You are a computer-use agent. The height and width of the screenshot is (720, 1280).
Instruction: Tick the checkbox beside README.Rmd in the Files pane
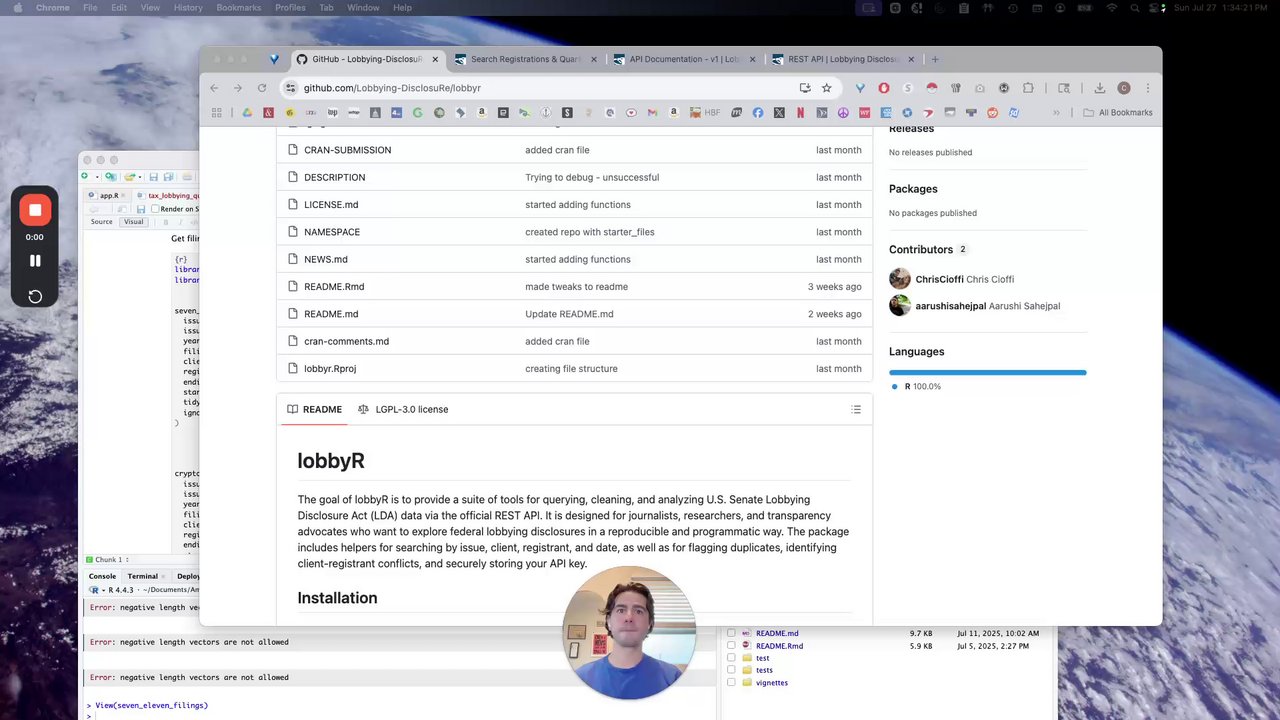click(x=731, y=646)
